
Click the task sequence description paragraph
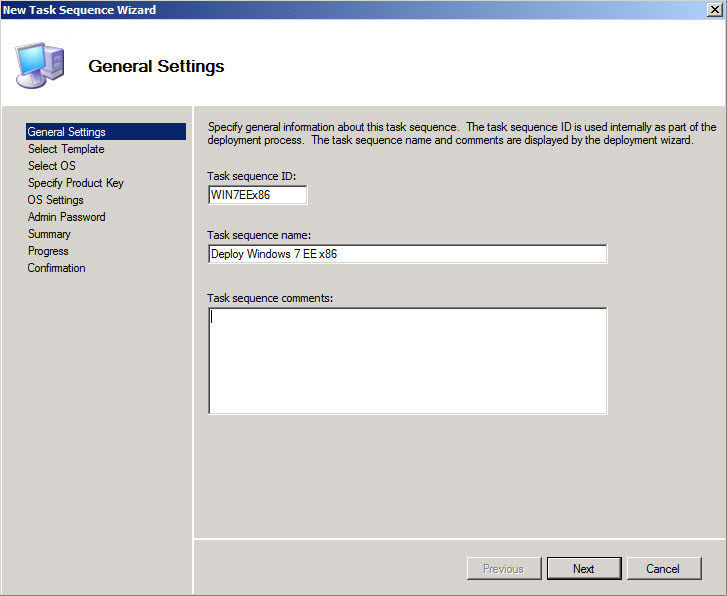[x=462, y=134]
